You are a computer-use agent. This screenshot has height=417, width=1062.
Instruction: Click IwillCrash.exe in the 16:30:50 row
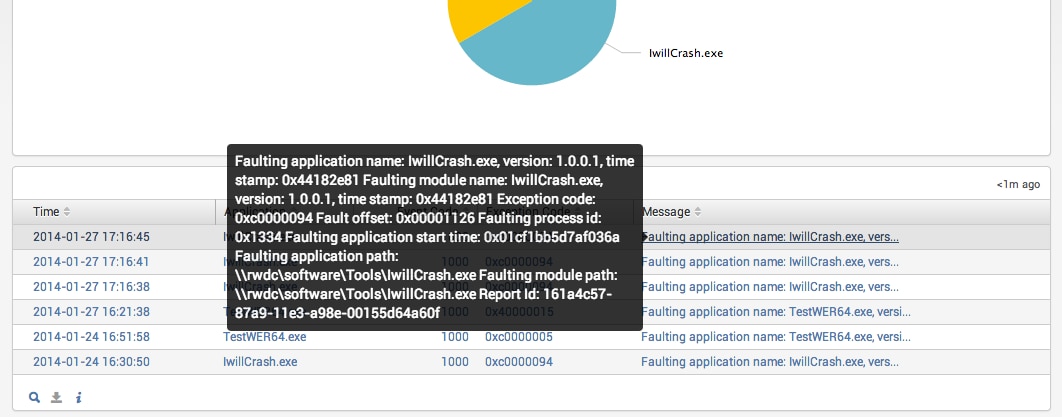point(260,362)
